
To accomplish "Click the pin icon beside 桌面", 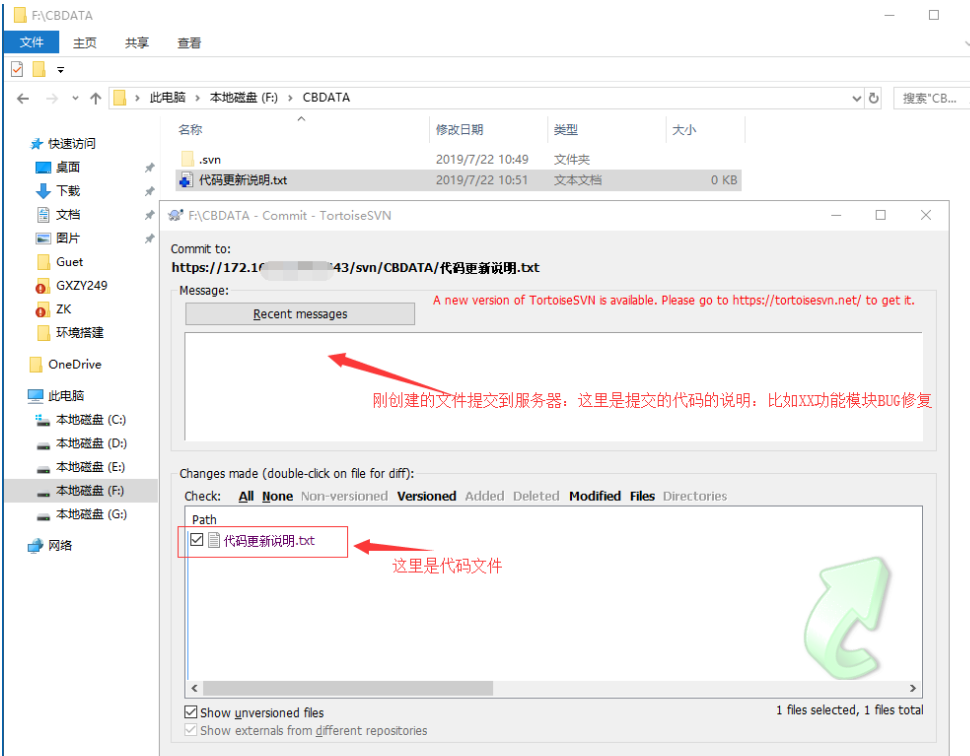I will (149, 168).
